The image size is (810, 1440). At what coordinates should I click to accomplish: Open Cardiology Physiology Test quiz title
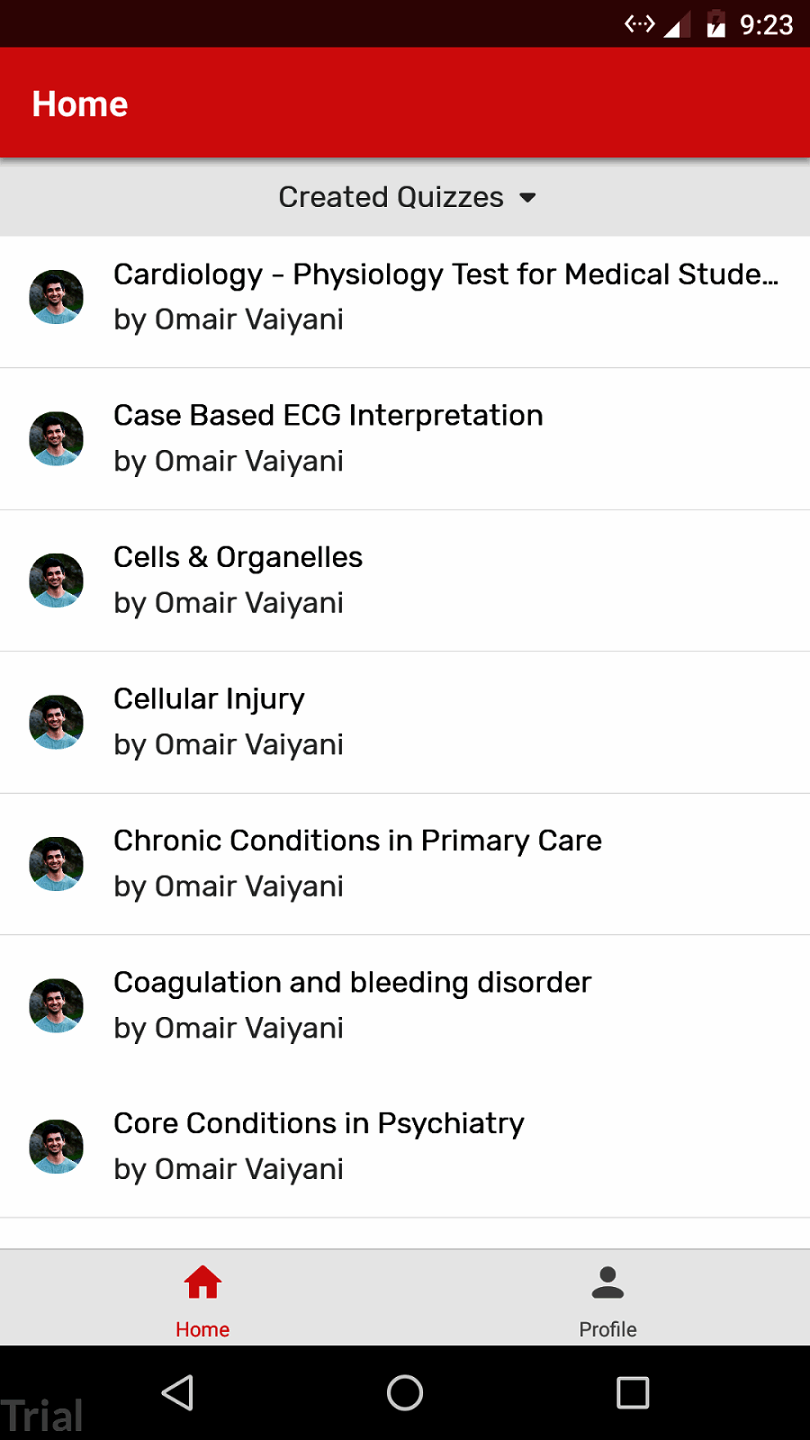[445, 274]
